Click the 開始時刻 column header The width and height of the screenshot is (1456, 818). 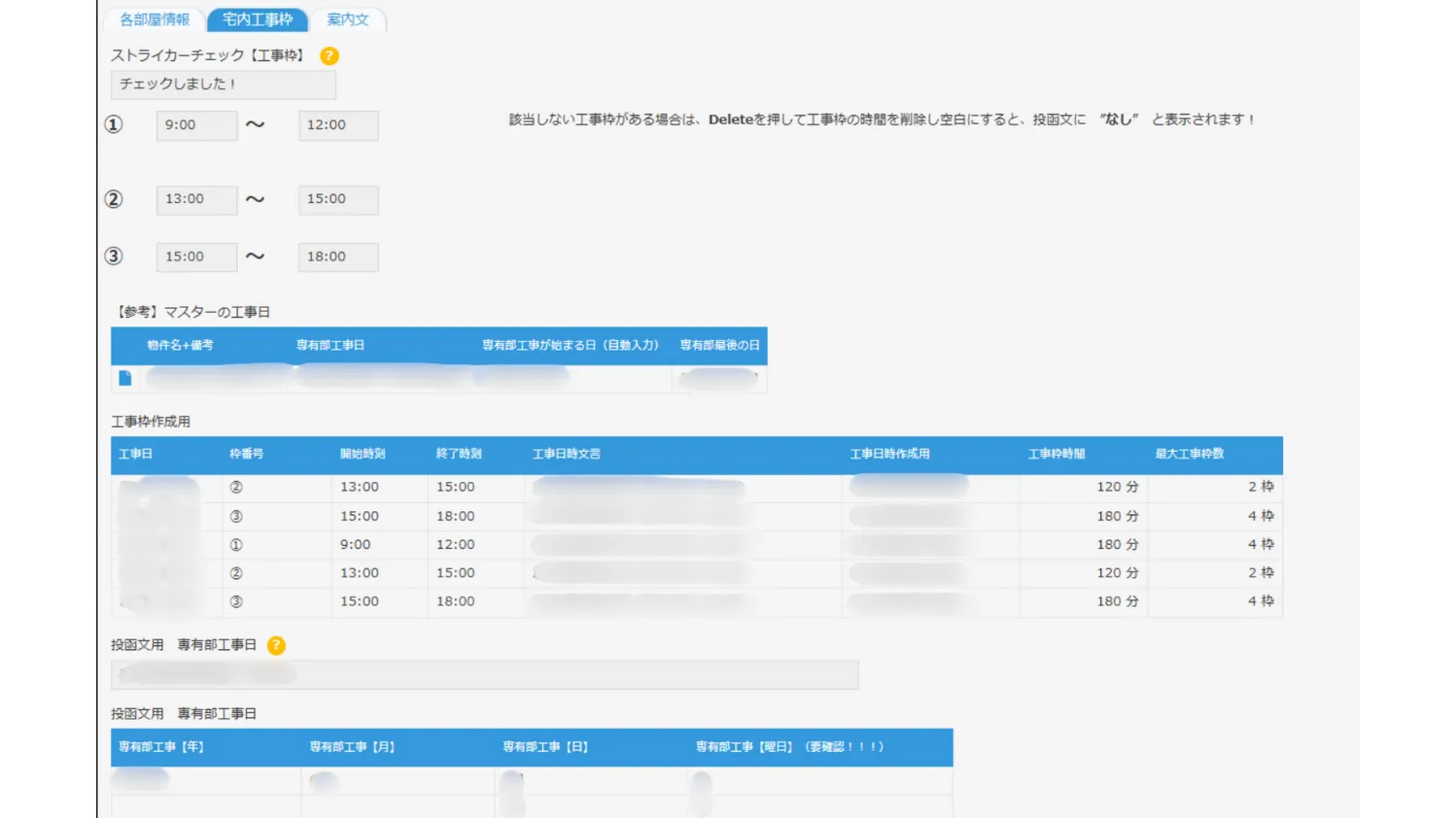point(363,454)
